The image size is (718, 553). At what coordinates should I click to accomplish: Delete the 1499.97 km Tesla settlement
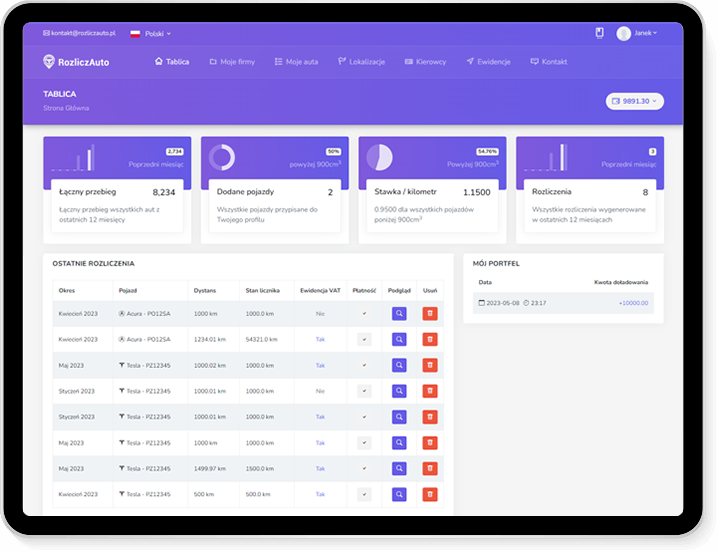[x=430, y=468]
